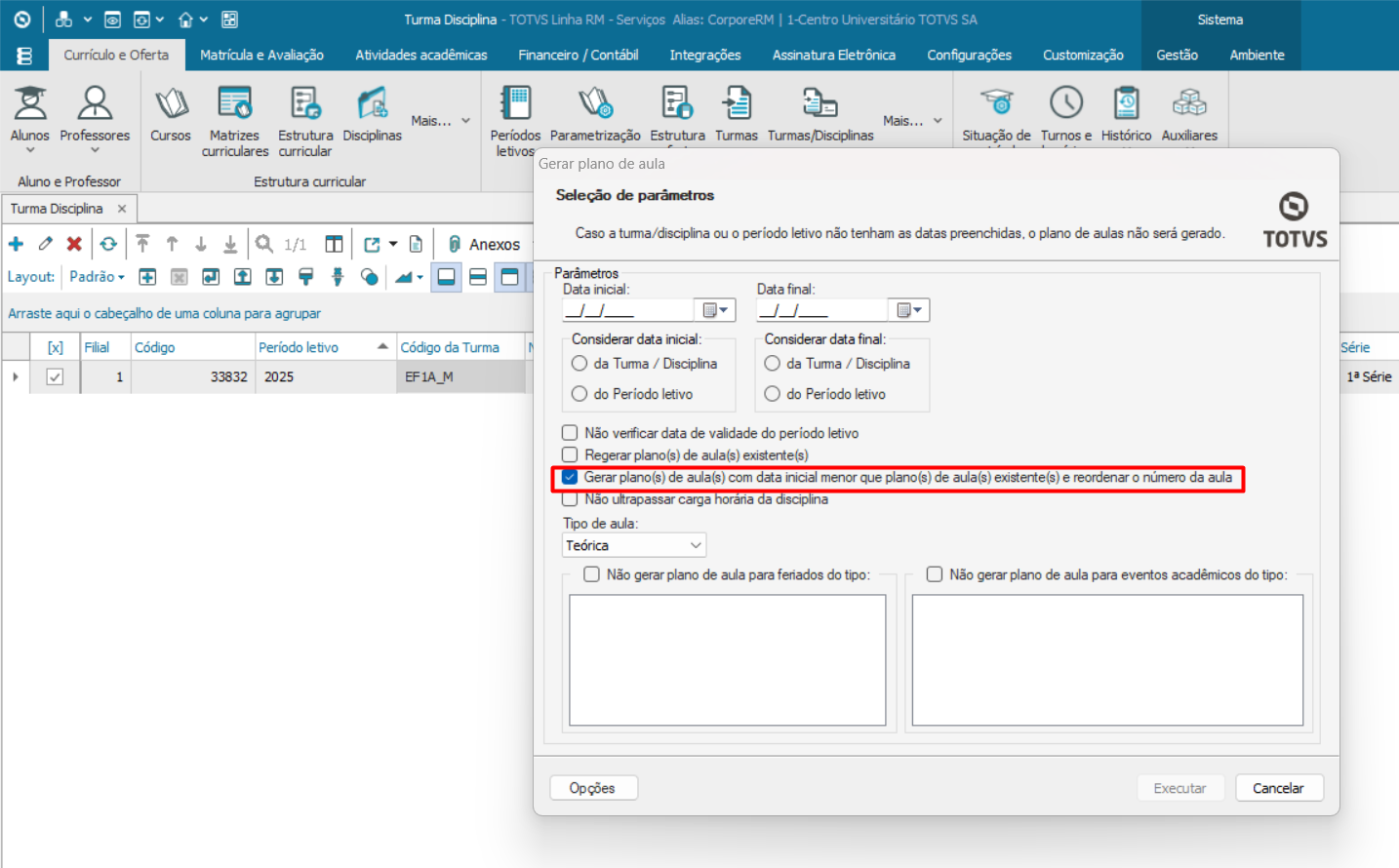1399x868 pixels.
Task: Open the Data inicial calendar dropdown
Action: tap(715, 310)
